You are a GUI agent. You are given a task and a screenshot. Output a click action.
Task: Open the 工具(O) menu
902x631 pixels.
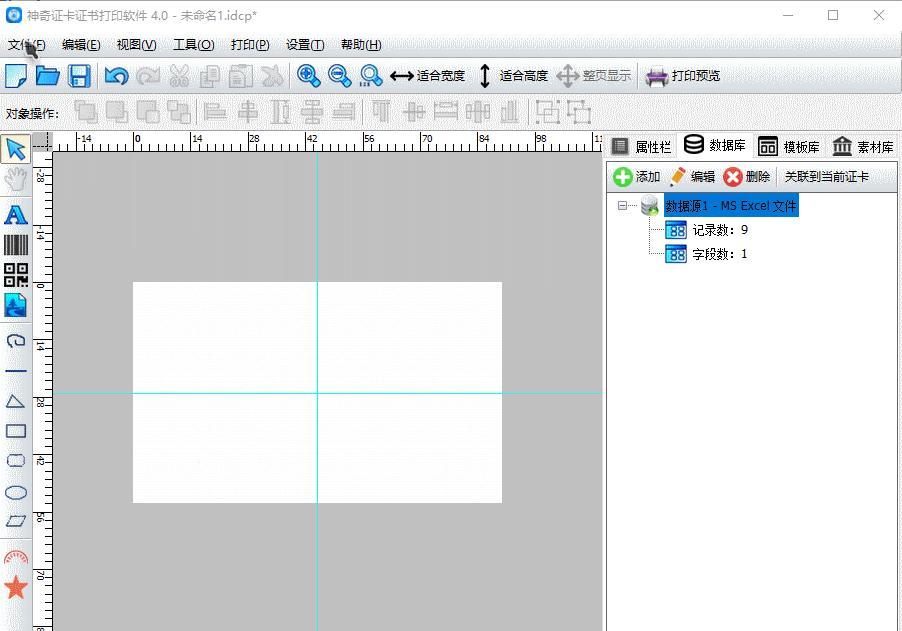193,45
